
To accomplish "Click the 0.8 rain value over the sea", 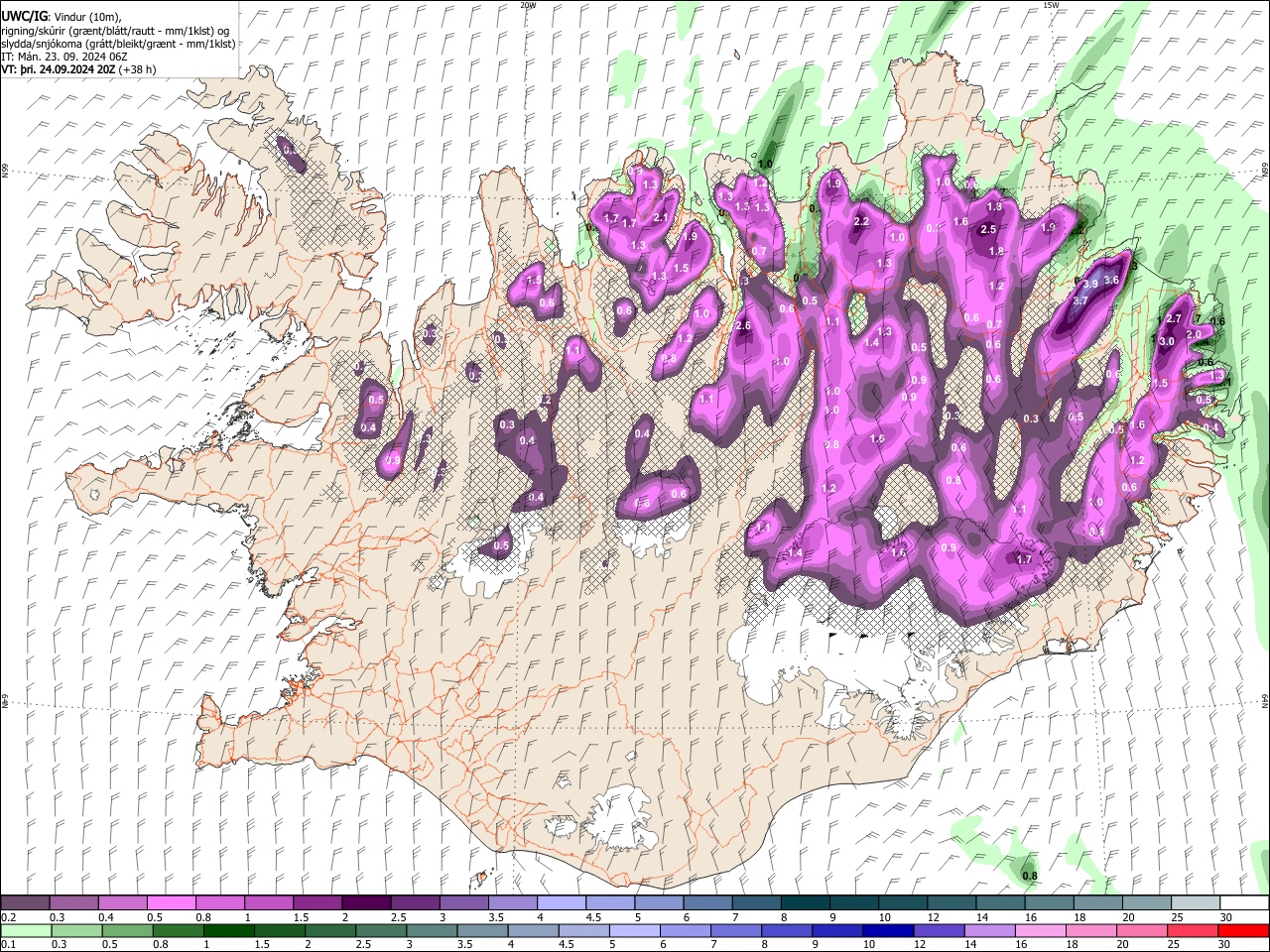I will click(1029, 876).
